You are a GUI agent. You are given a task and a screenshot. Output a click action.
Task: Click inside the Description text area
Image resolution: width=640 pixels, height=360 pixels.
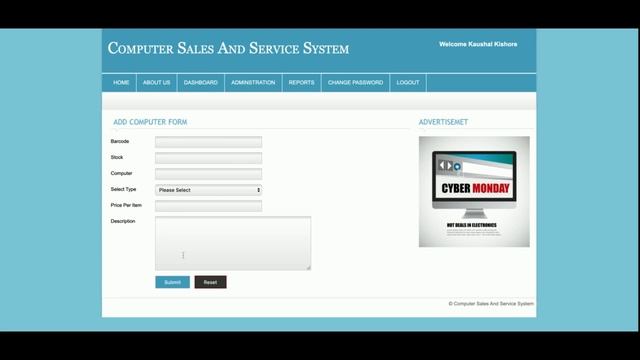coord(233,243)
